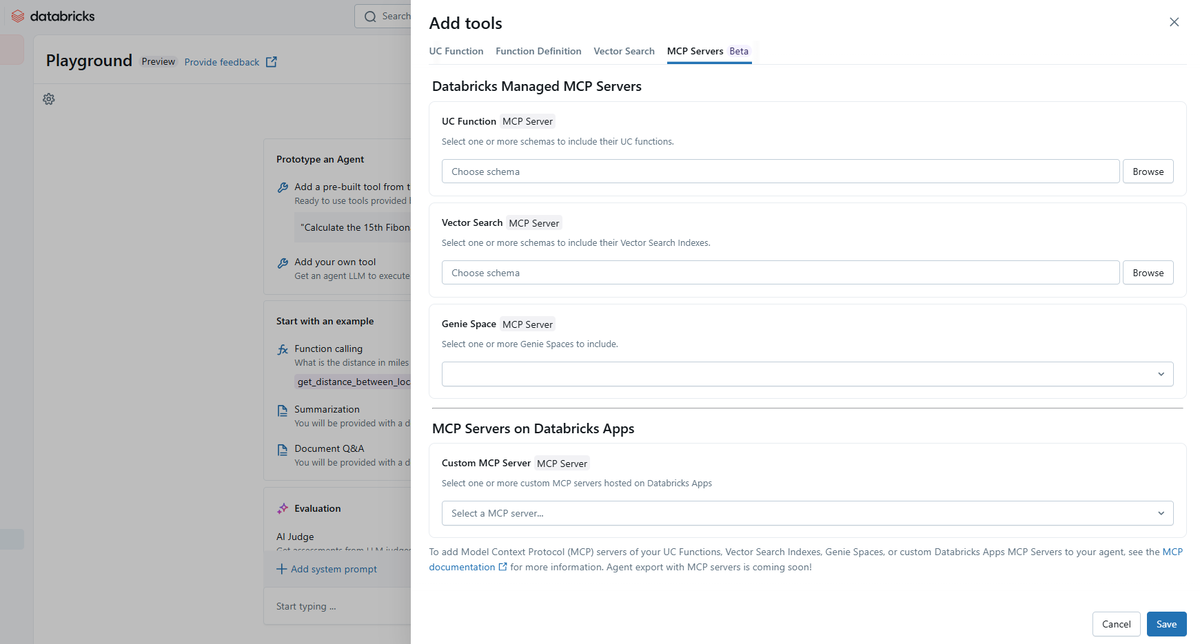Click the Databricks Managed MCP Servers heading
Image resolution: width=1200 pixels, height=644 pixels.
click(x=537, y=86)
